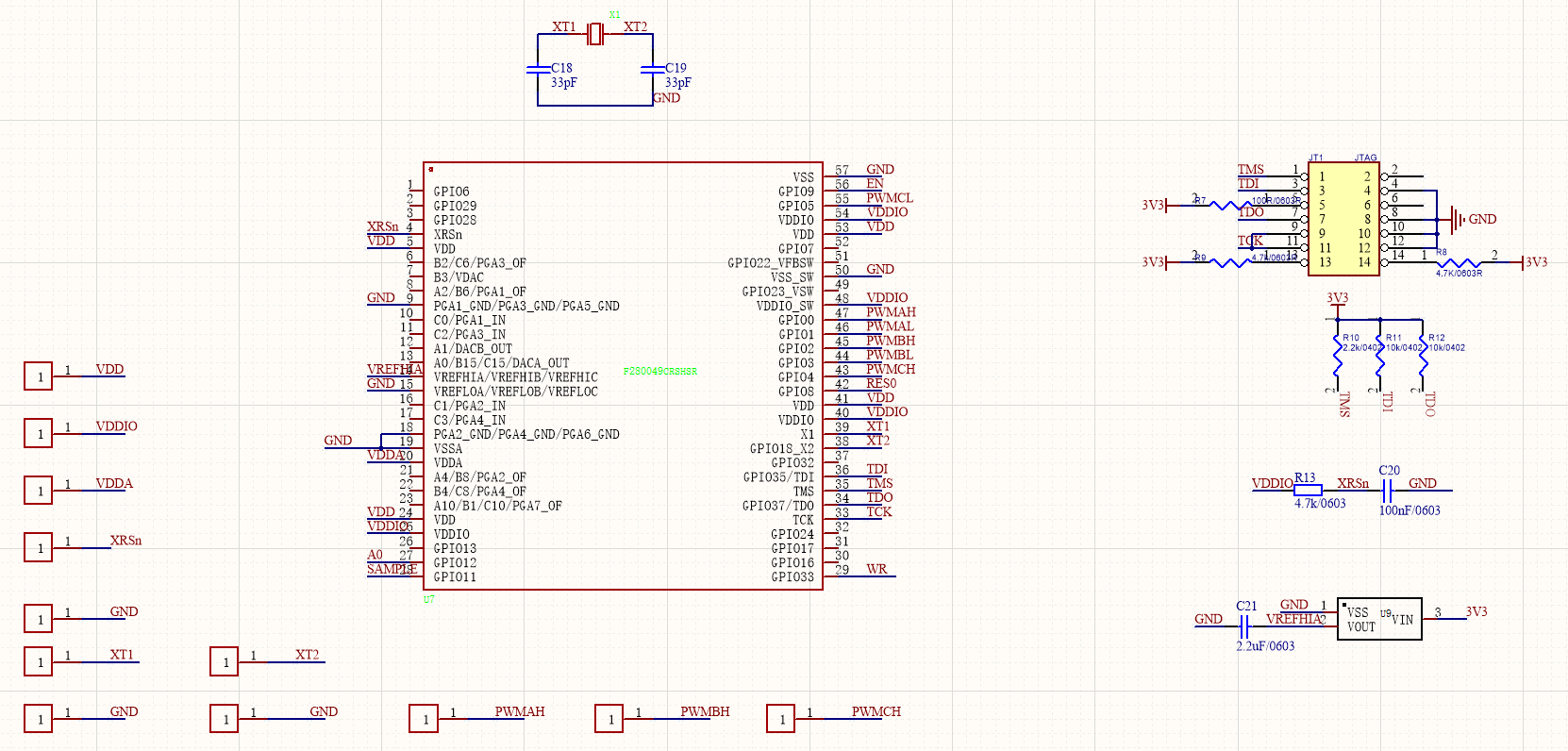Image resolution: width=1568 pixels, height=751 pixels.
Task: Select the VDDIO test point pad
Action: click(x=39, y=433)
